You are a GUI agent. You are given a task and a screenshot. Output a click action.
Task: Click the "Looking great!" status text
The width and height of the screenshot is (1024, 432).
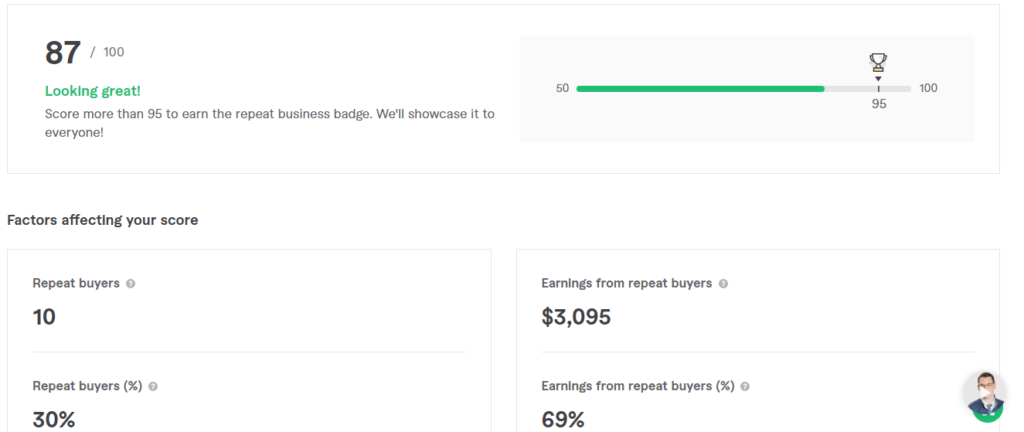(93, 91)
